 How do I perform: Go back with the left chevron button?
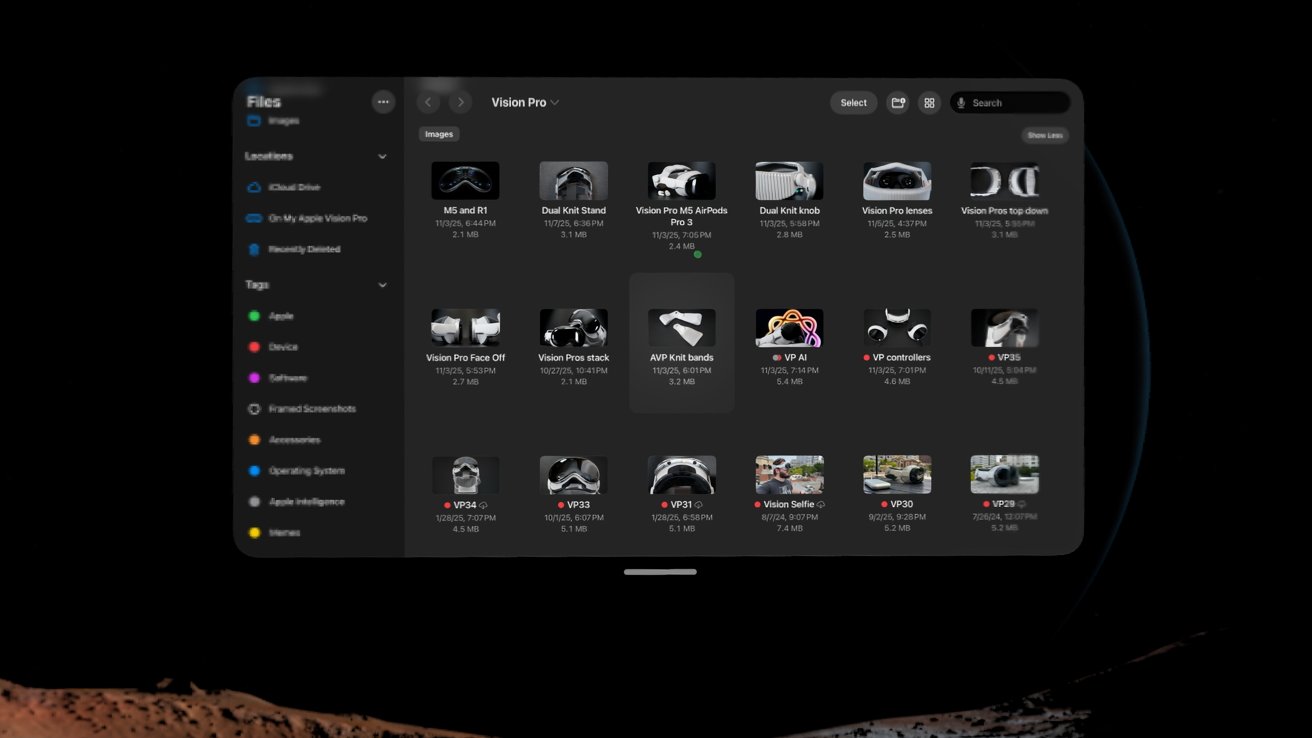pos(428,102)
